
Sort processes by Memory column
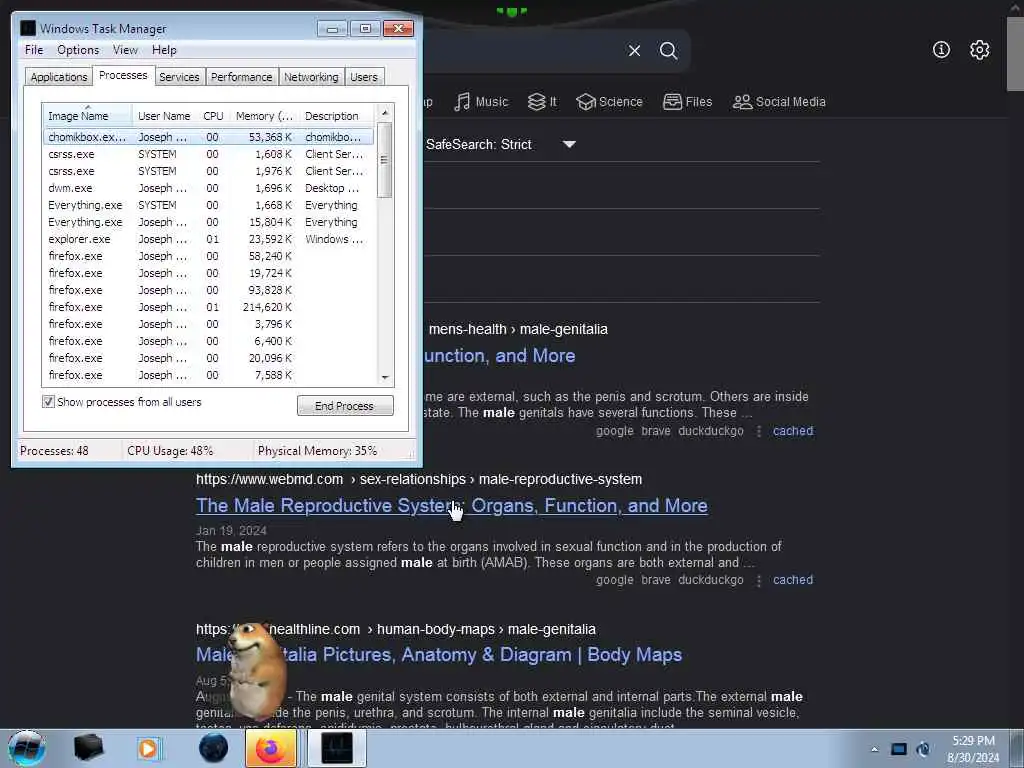[263, 116]
